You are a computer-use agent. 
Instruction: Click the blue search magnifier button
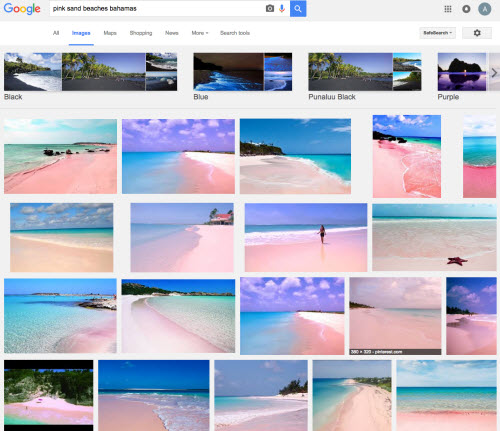298,9
